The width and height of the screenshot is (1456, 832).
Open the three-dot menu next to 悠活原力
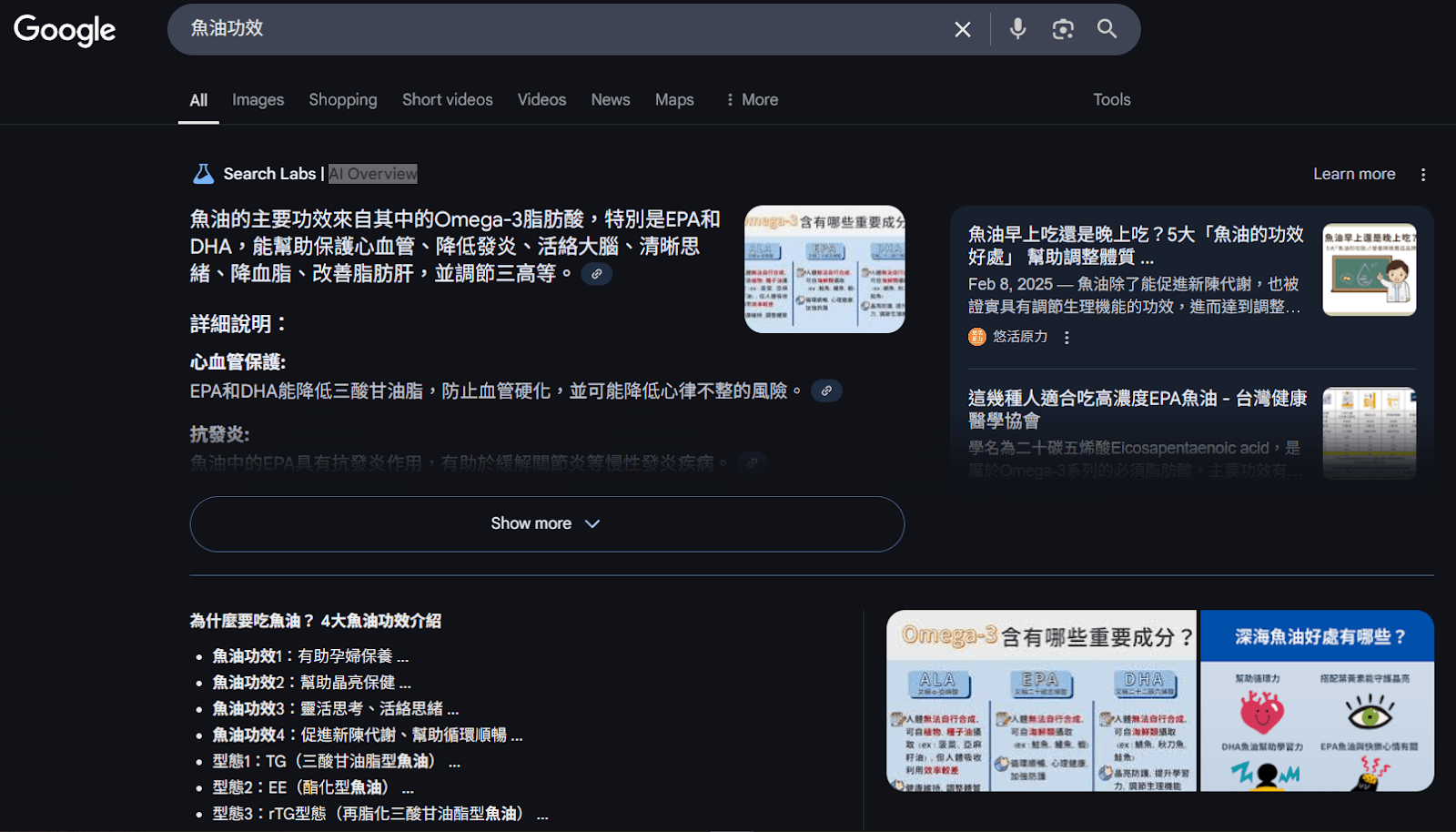(x=1066, y=337)
